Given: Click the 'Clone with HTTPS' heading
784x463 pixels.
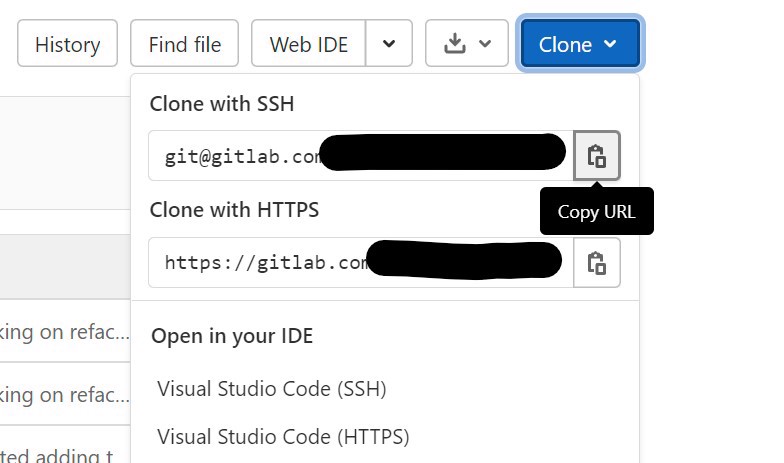Looking at the screenshot, I should coord(234,210).
